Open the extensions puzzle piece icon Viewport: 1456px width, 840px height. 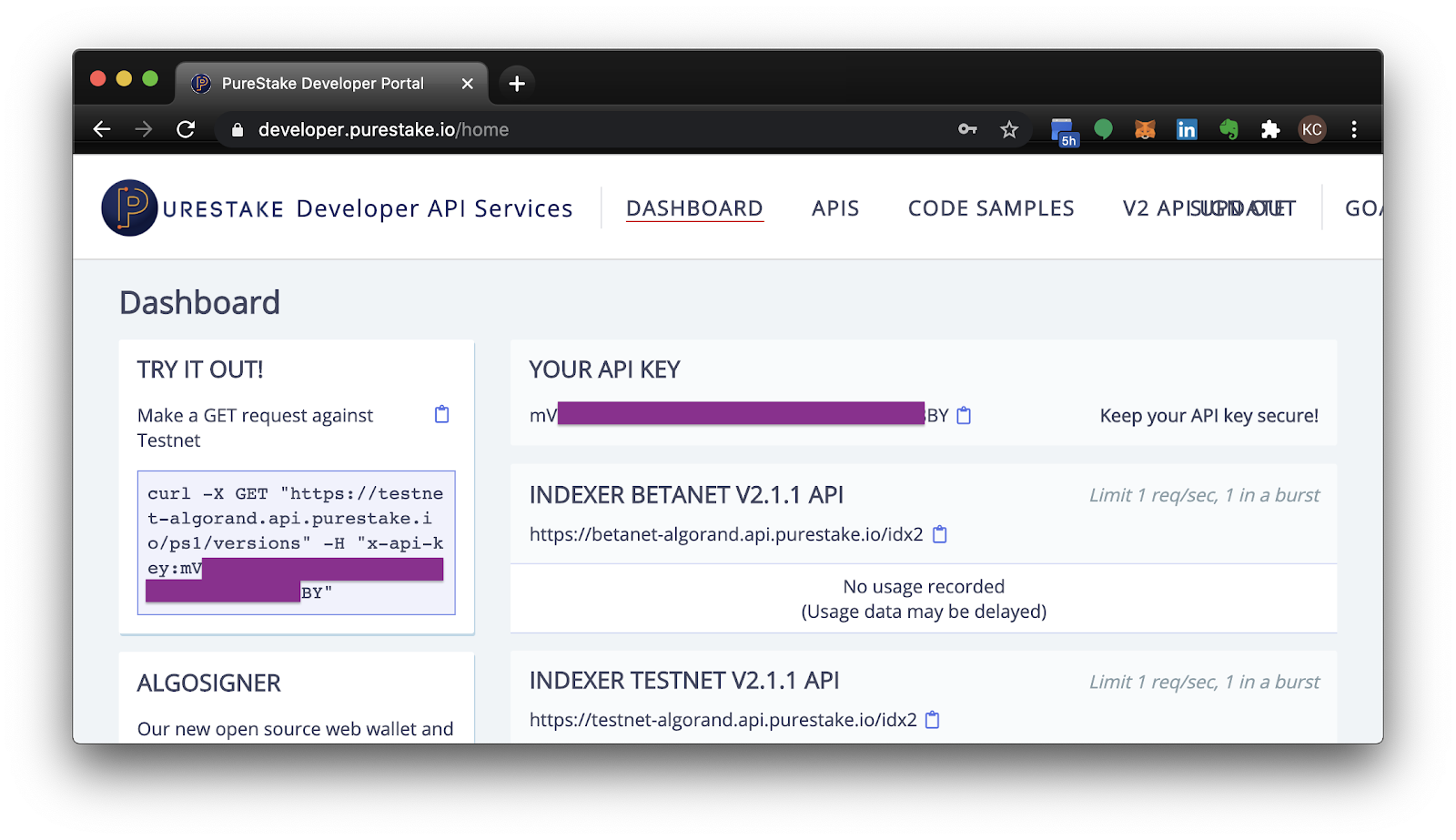[1271, 128]
